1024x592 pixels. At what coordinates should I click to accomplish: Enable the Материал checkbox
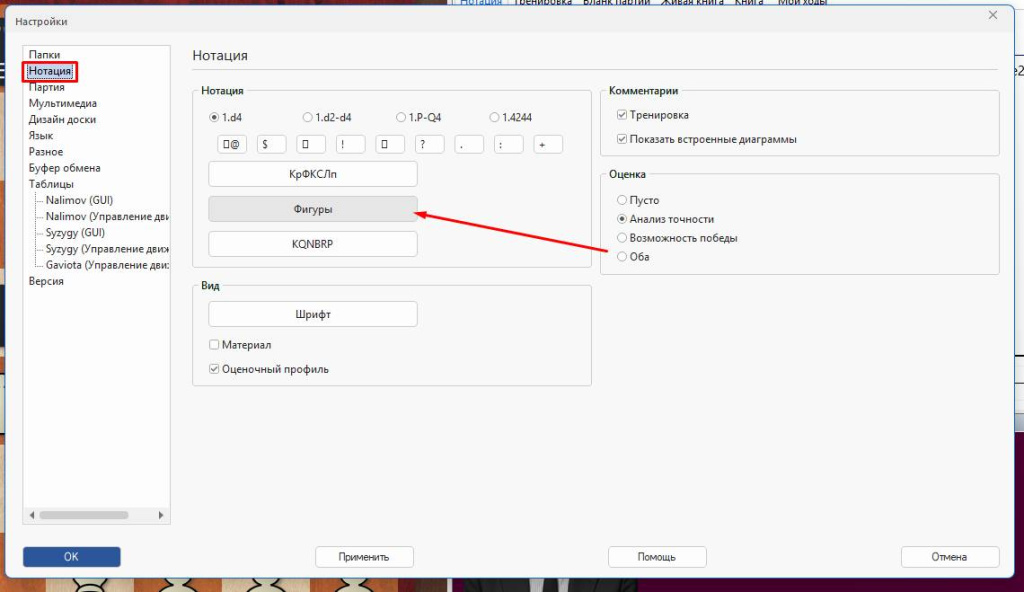pyautogui.click(x=214, y=344)
